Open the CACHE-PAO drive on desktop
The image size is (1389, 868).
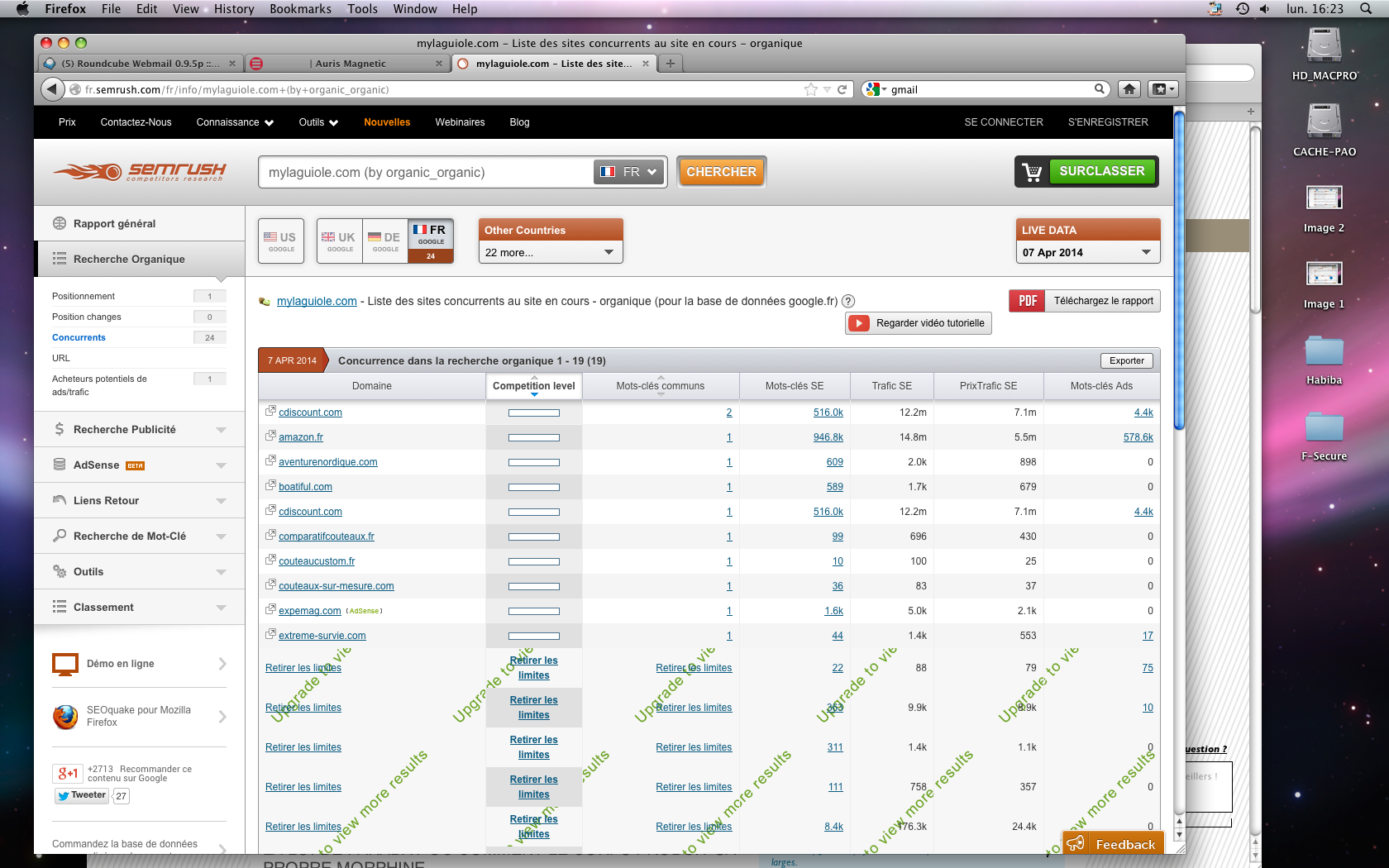click(1325, 130)
